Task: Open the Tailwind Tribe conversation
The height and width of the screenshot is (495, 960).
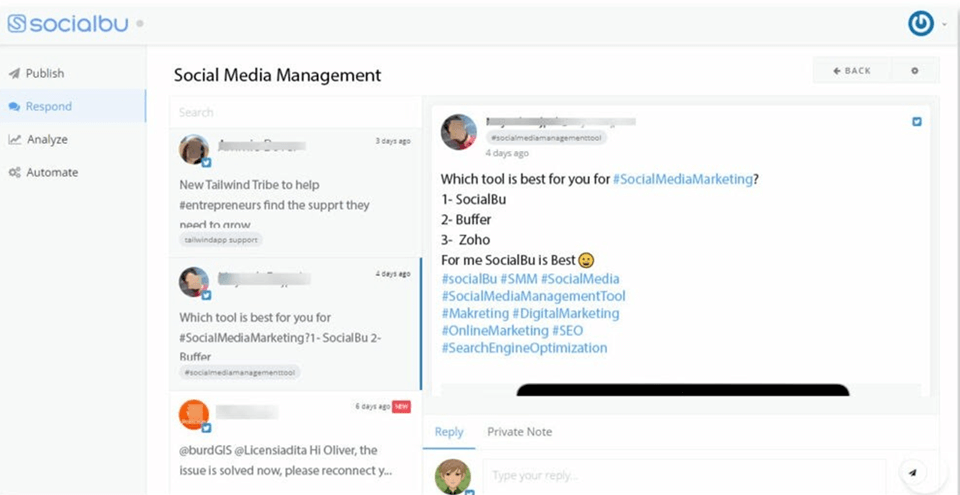Action: 295,193
